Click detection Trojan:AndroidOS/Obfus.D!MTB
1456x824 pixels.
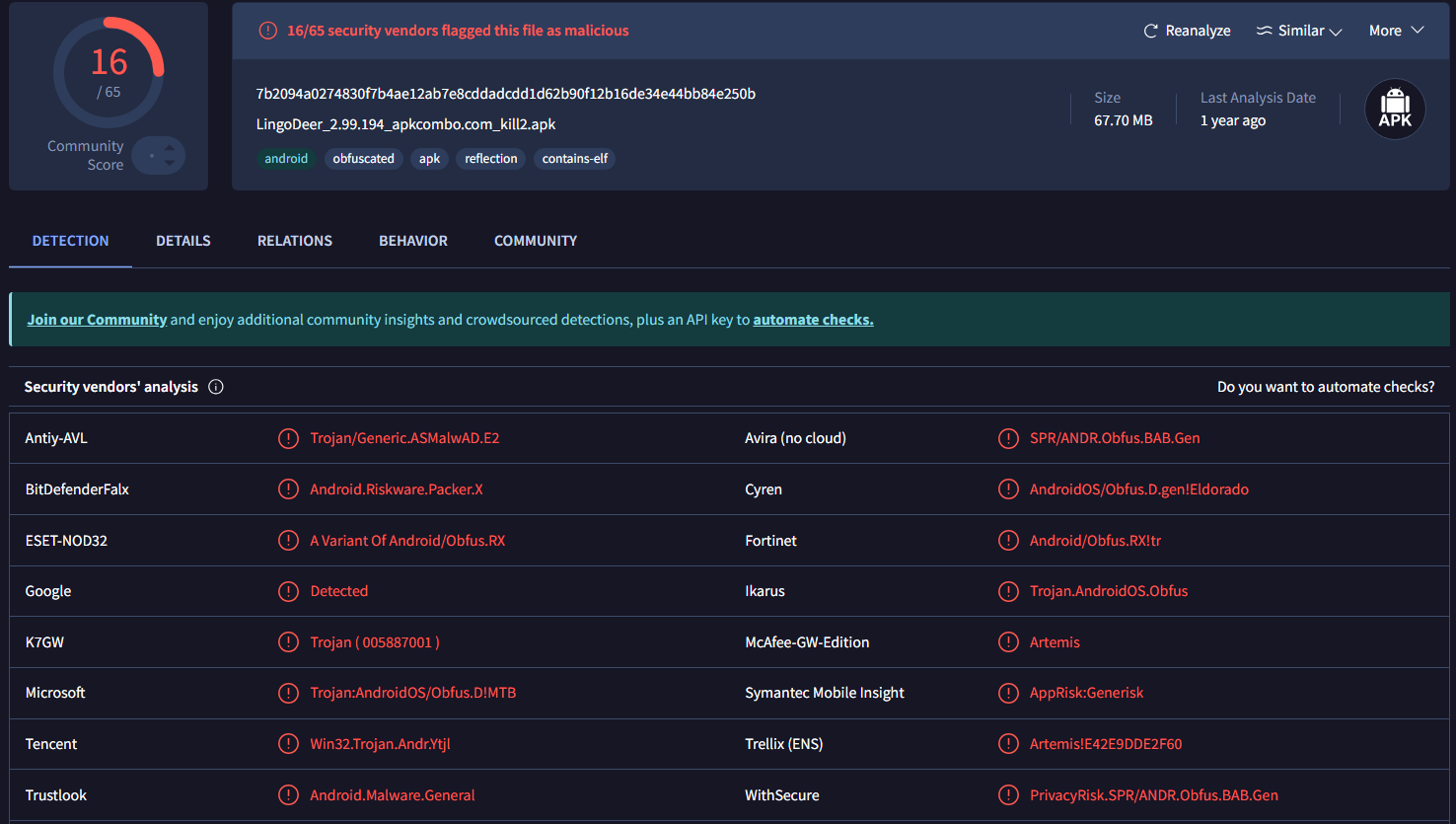pos(413,693)
